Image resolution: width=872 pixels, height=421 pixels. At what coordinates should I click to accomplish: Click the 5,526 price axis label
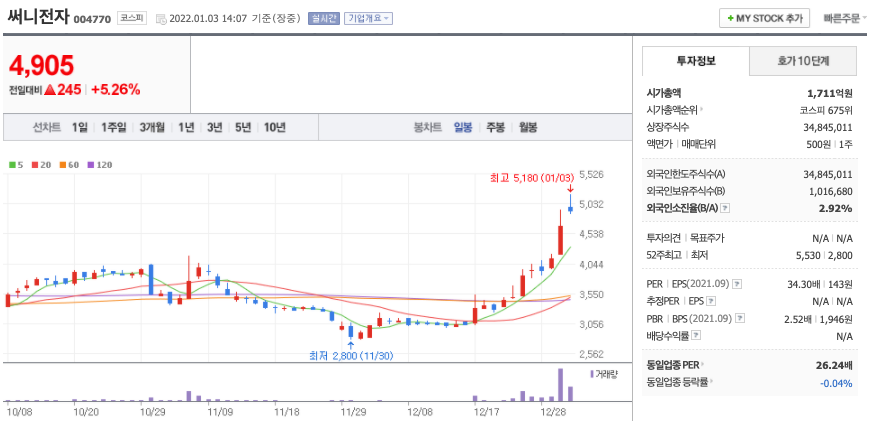591,175
